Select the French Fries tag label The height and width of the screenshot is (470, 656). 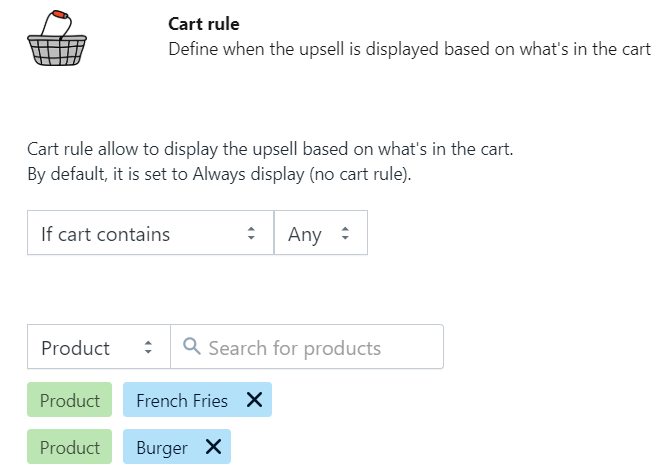[182, 401]
